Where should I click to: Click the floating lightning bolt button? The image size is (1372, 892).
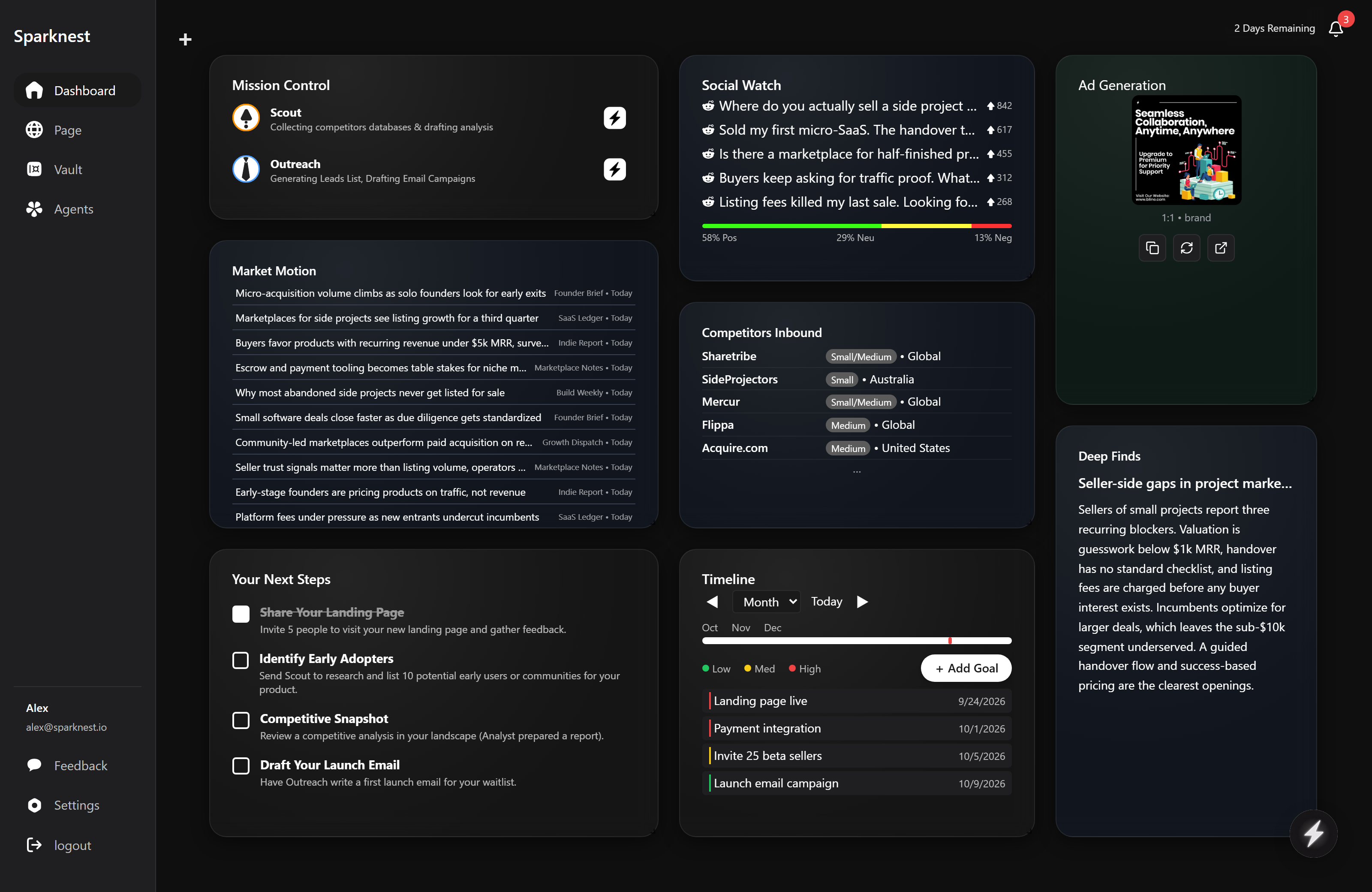point(1313,833)
